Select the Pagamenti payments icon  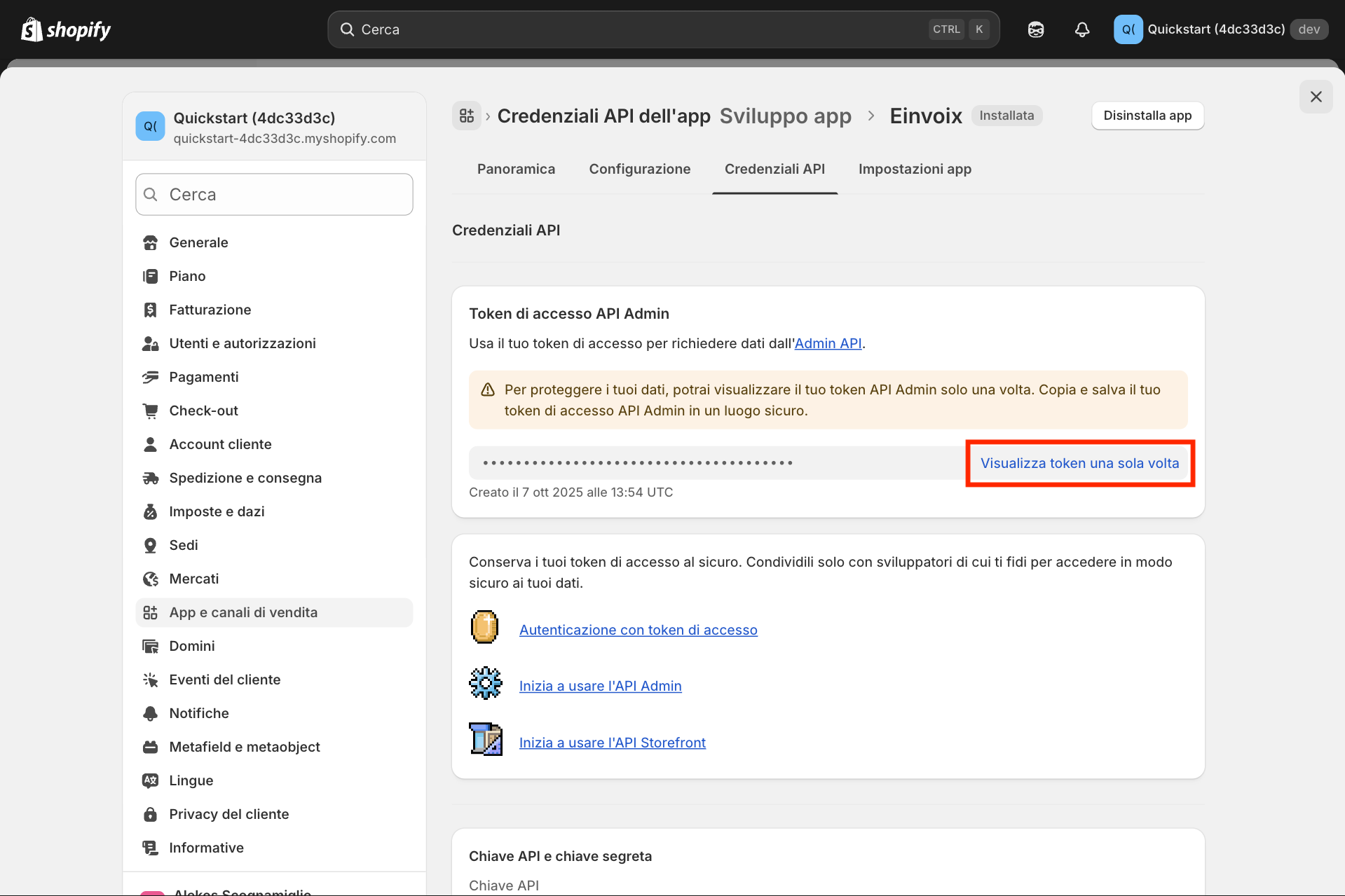[151, 377]
